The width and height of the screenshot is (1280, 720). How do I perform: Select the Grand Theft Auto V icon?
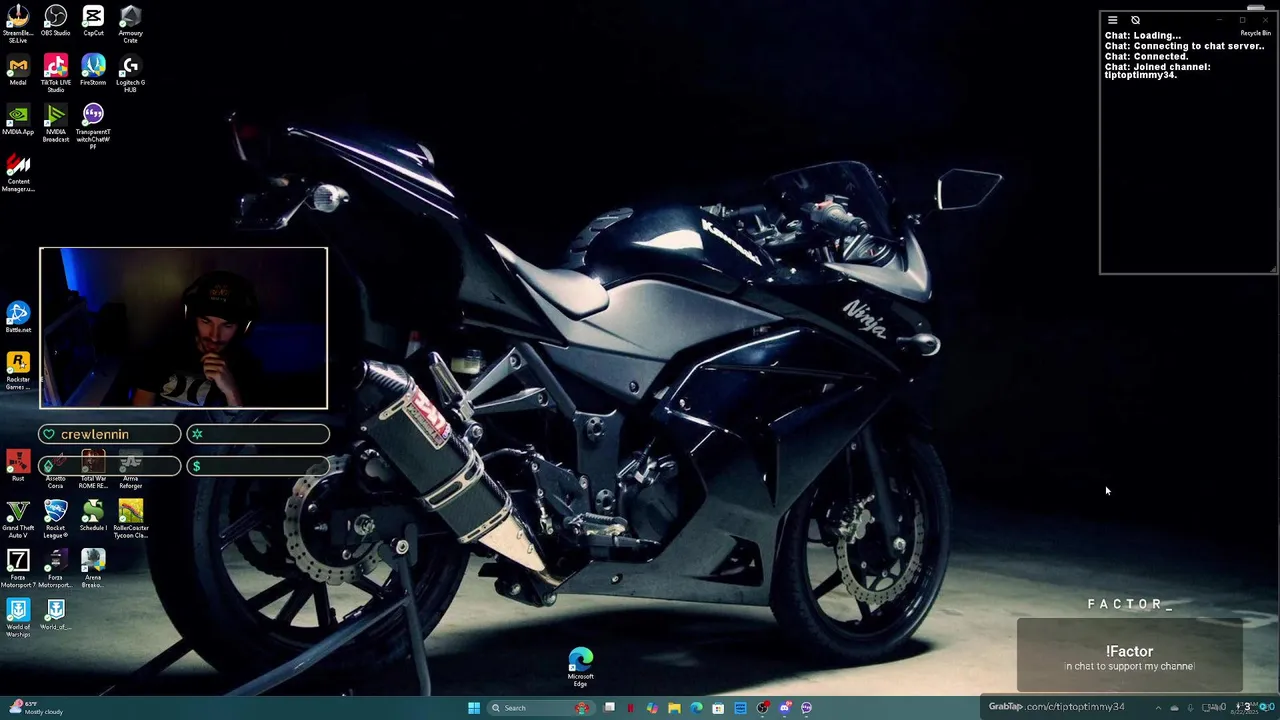pos(18,520)
